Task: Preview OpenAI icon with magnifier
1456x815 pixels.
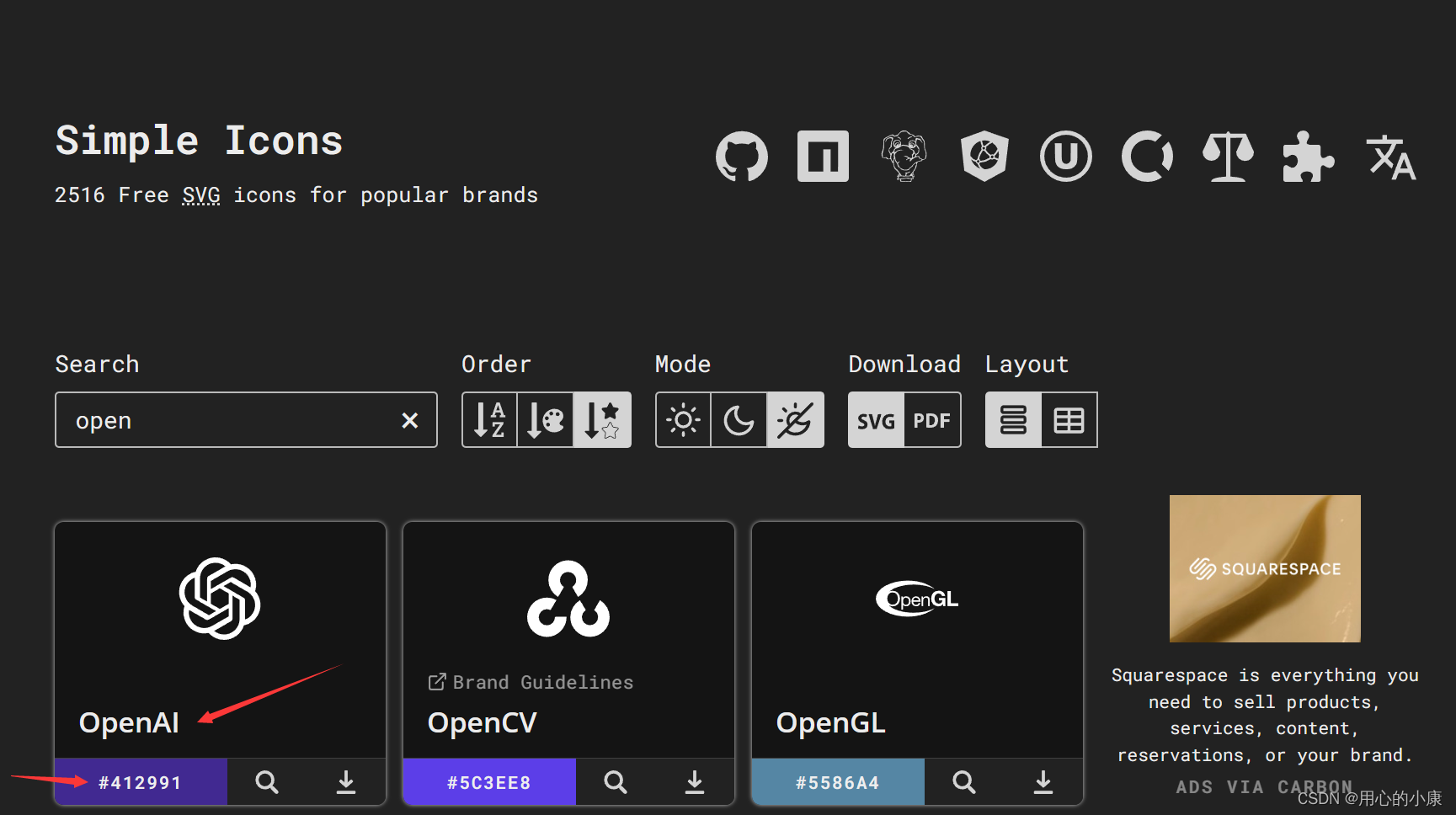Action: tap(267, 782)
